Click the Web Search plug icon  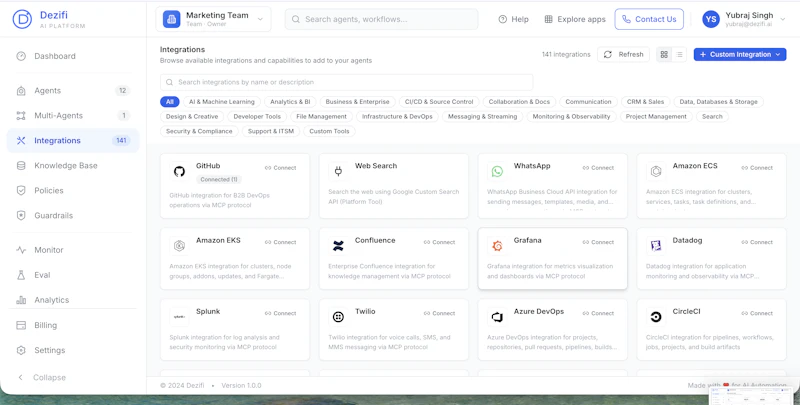coord(338,171)
